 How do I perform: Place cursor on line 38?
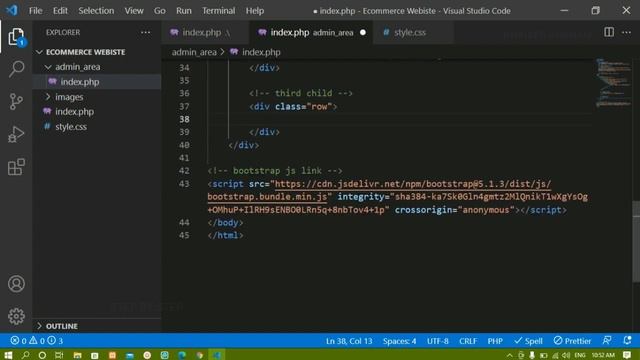[x=400, y=119]
